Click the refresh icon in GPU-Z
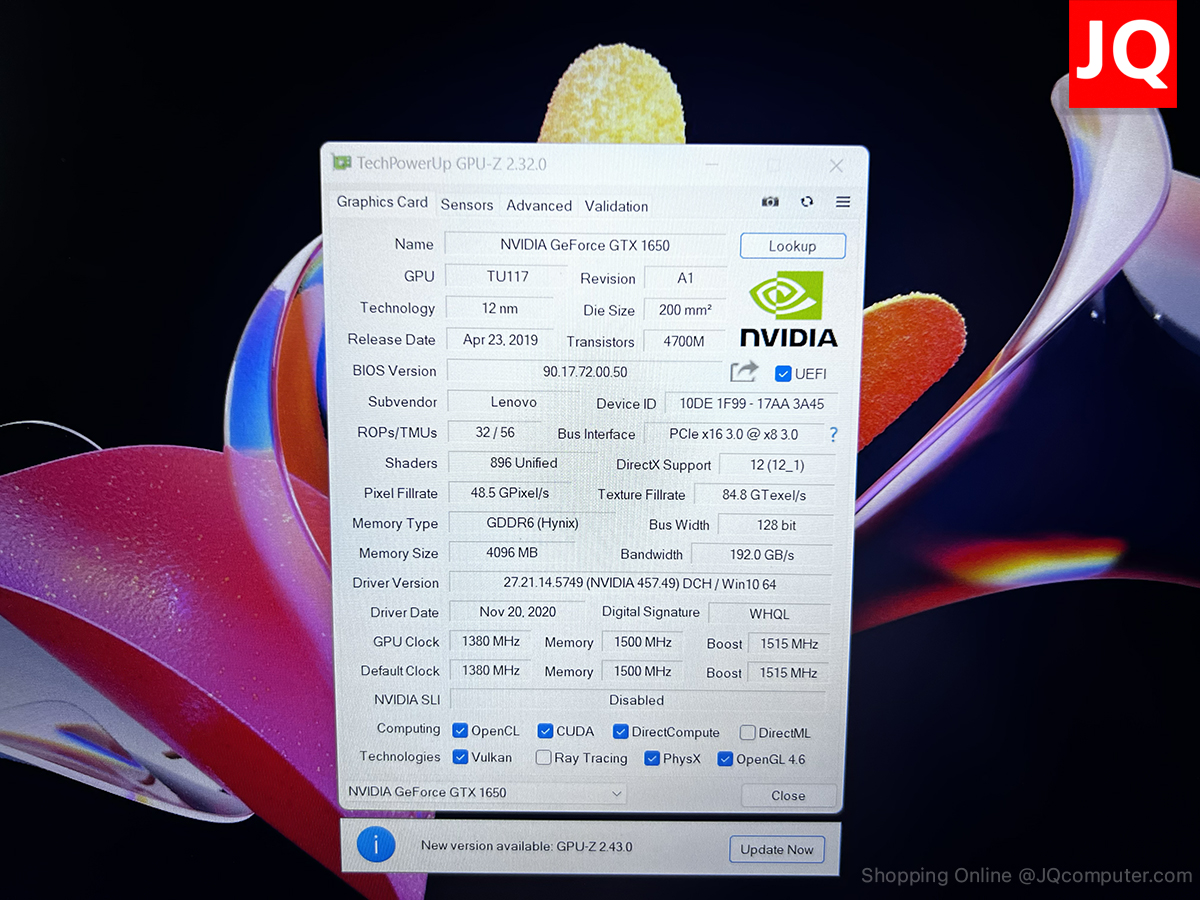Image resolution: width=1200 pixels, height=900 pixels. coord(807,202)
